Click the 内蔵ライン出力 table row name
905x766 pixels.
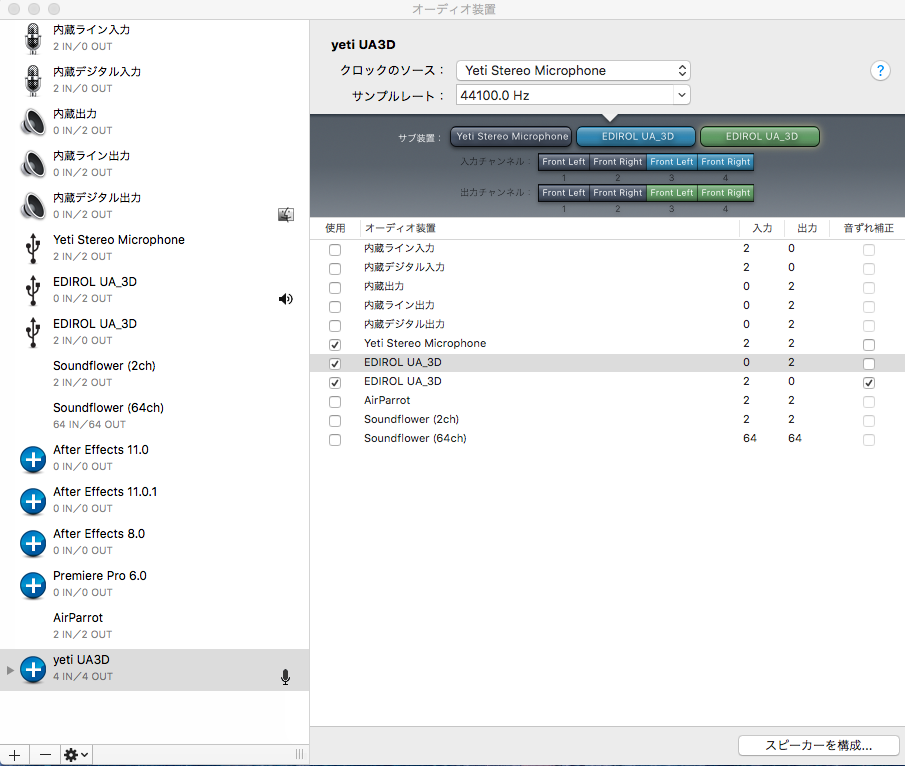coord(399,305)
